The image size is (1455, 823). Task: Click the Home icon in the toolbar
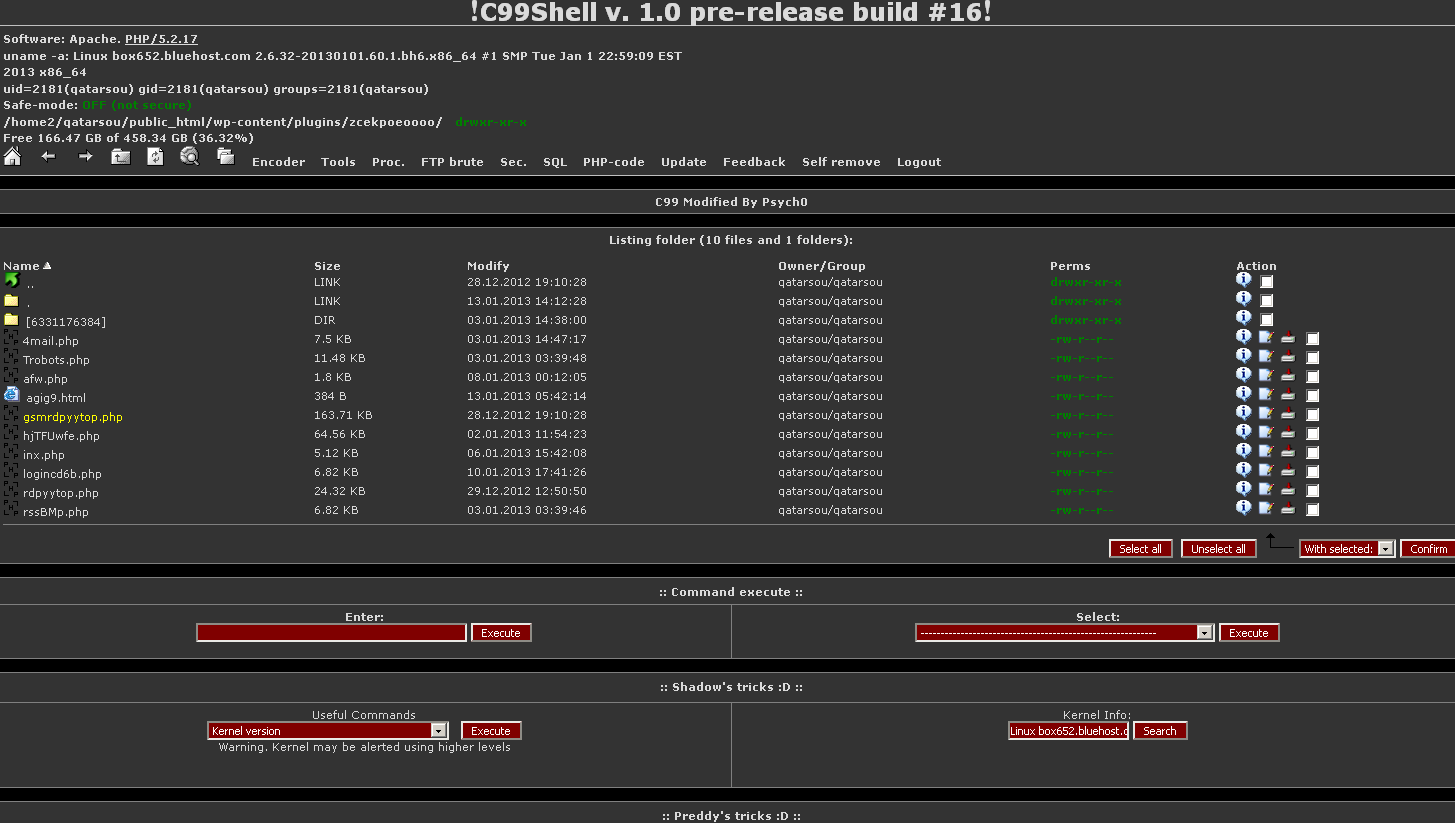pos(12,156)
